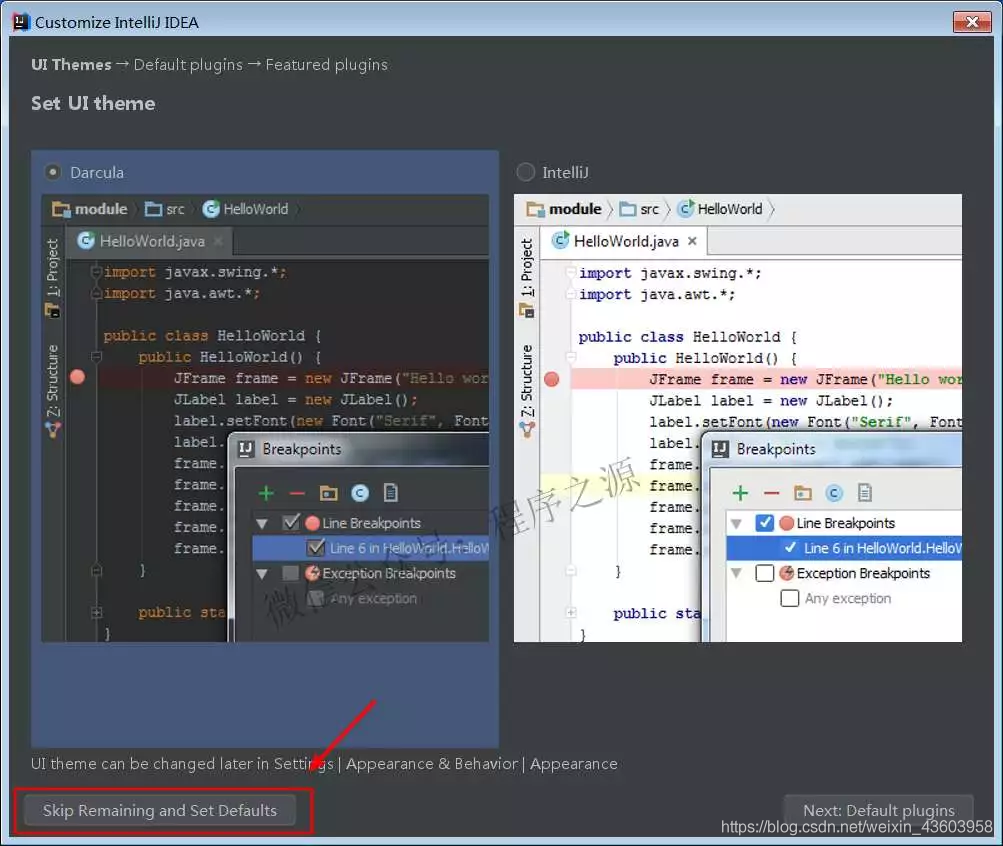Image resolution: width=1003 pixels, height=846 pixels.
Task: Click the IntelliJ light preview thumbnail image
Action: coord(738,418)
